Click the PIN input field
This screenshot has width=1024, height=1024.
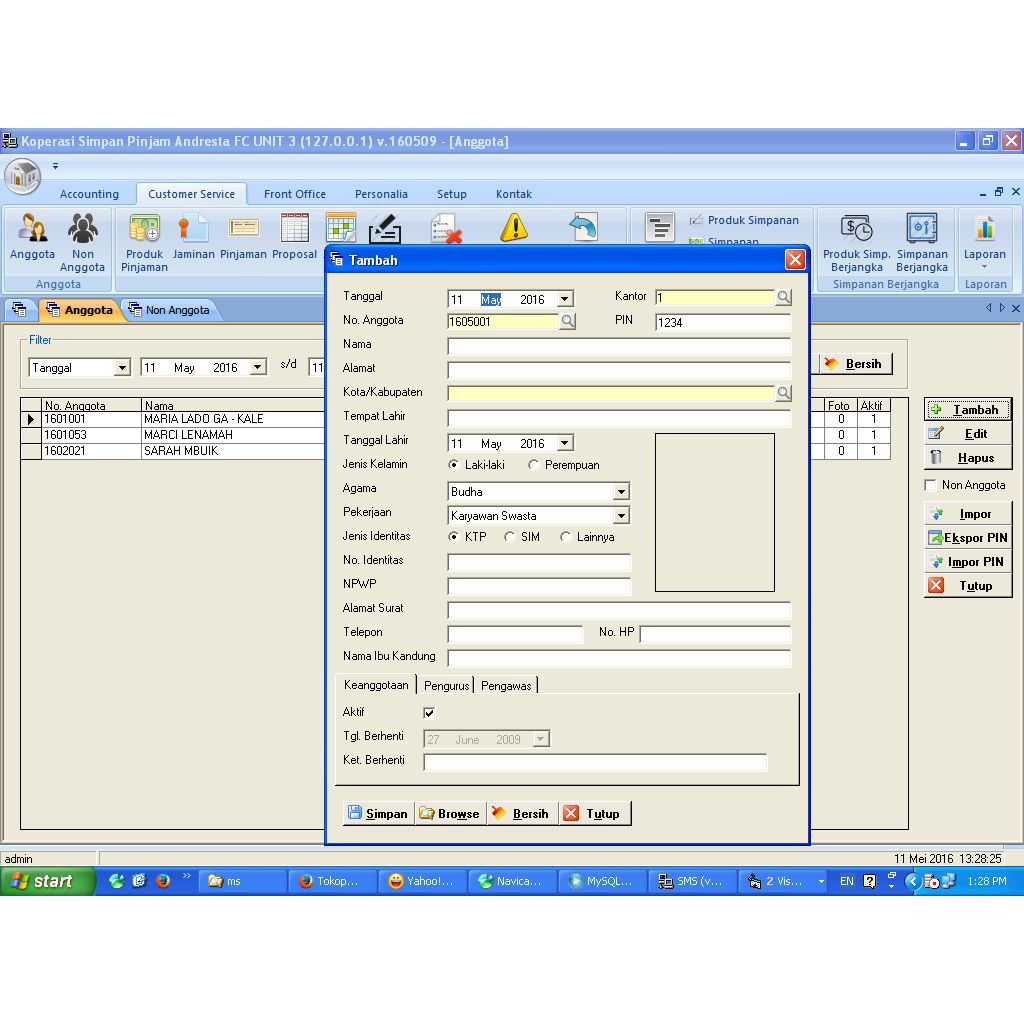[723, 322]
